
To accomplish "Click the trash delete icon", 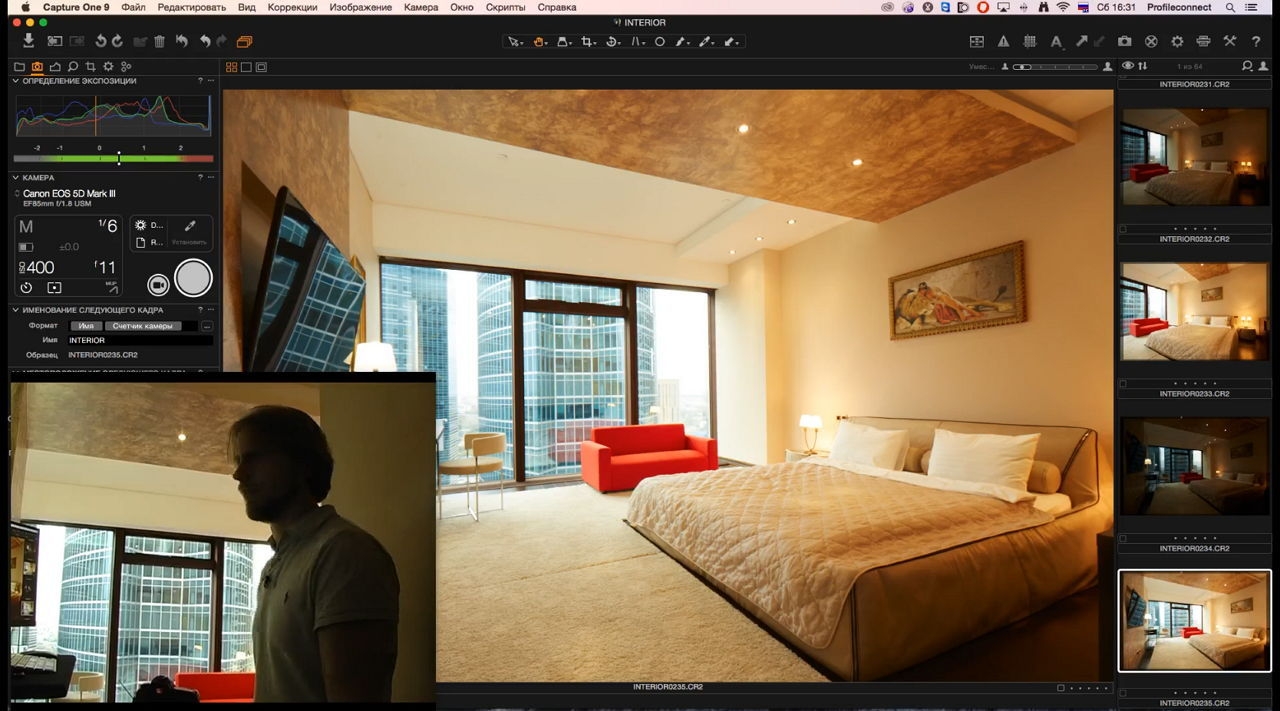I will pos(159,41).
